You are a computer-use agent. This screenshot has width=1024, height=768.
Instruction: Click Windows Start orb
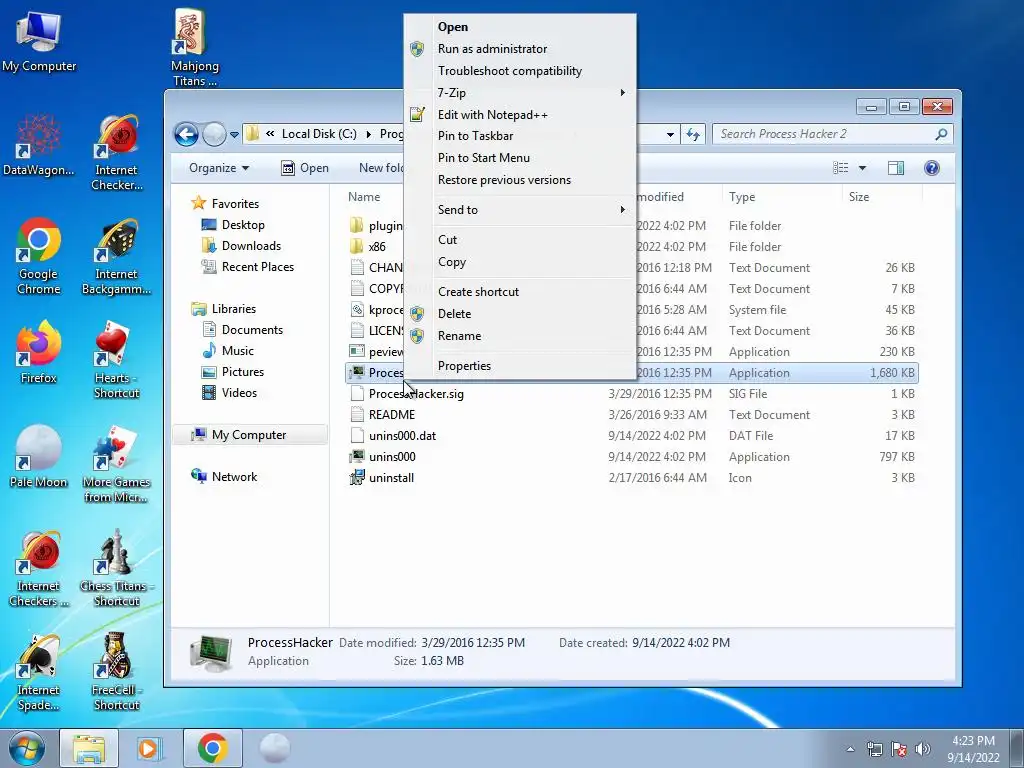[x=27, y=748]
